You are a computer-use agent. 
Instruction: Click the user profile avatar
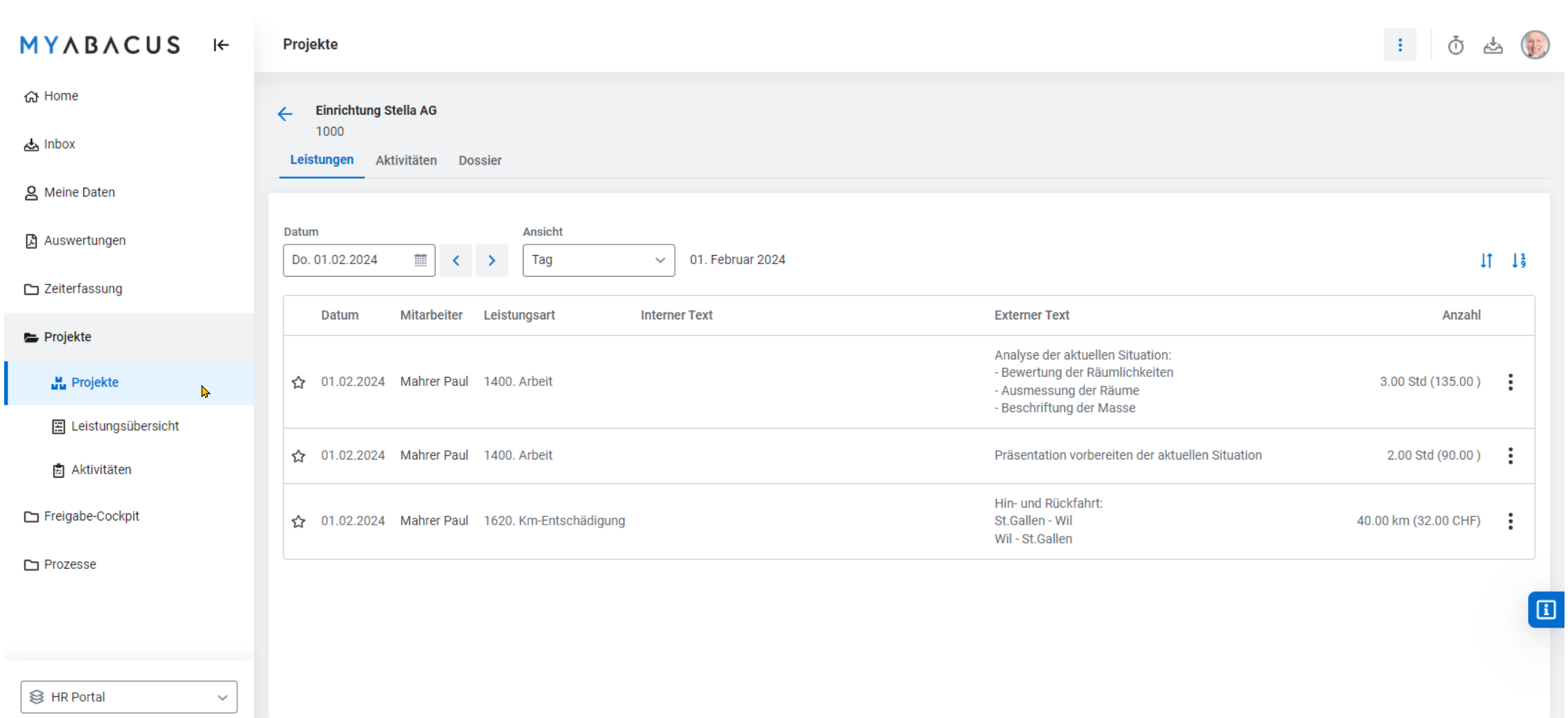point(1534,45)
